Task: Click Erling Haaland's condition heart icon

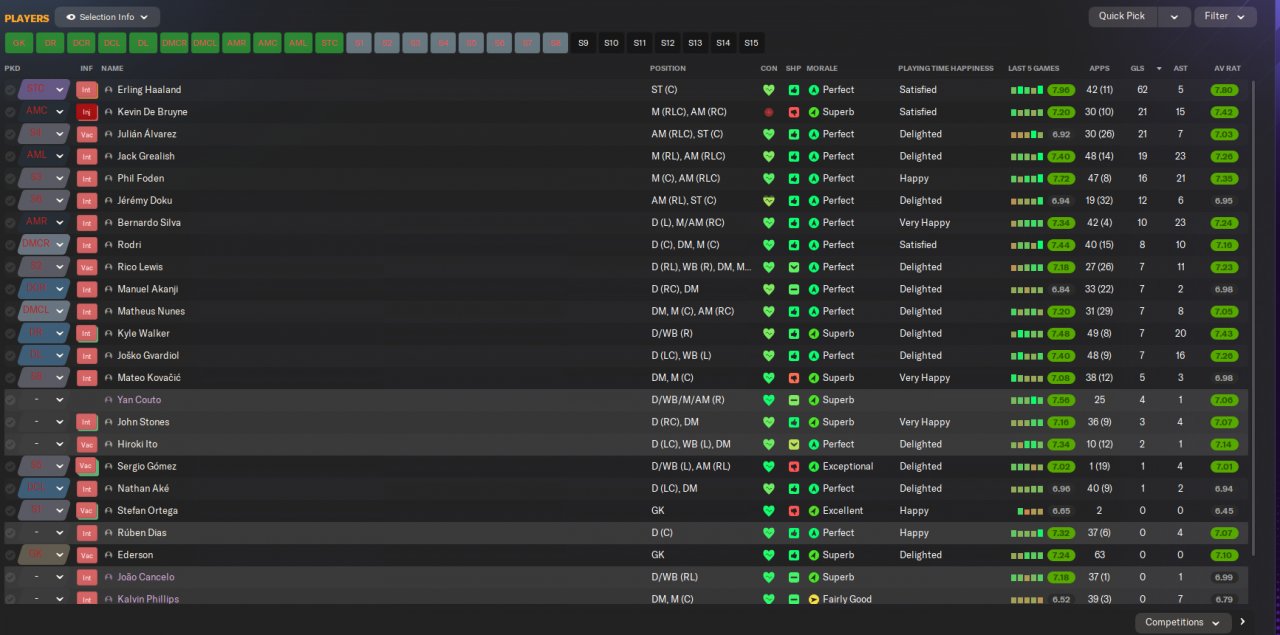Action: point(769,90)
